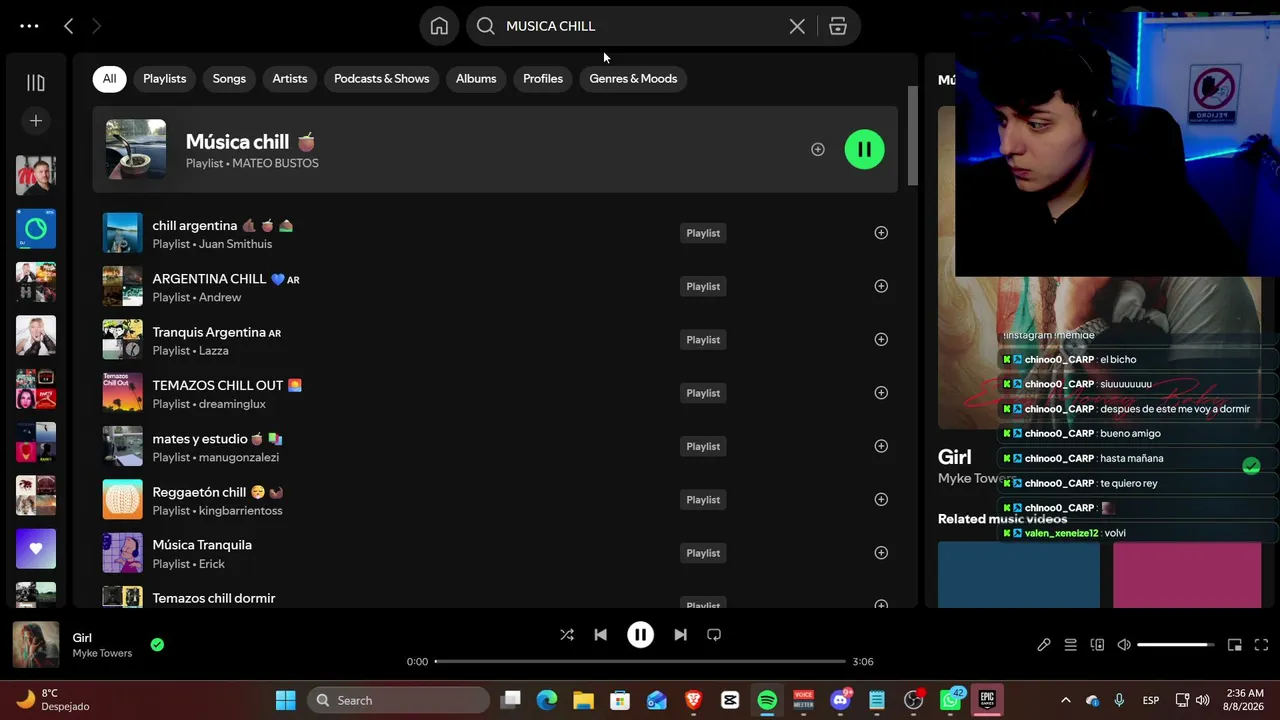Open the Browse icon beside search
This screenshot has width=1280, height=720.
[838, 26]
